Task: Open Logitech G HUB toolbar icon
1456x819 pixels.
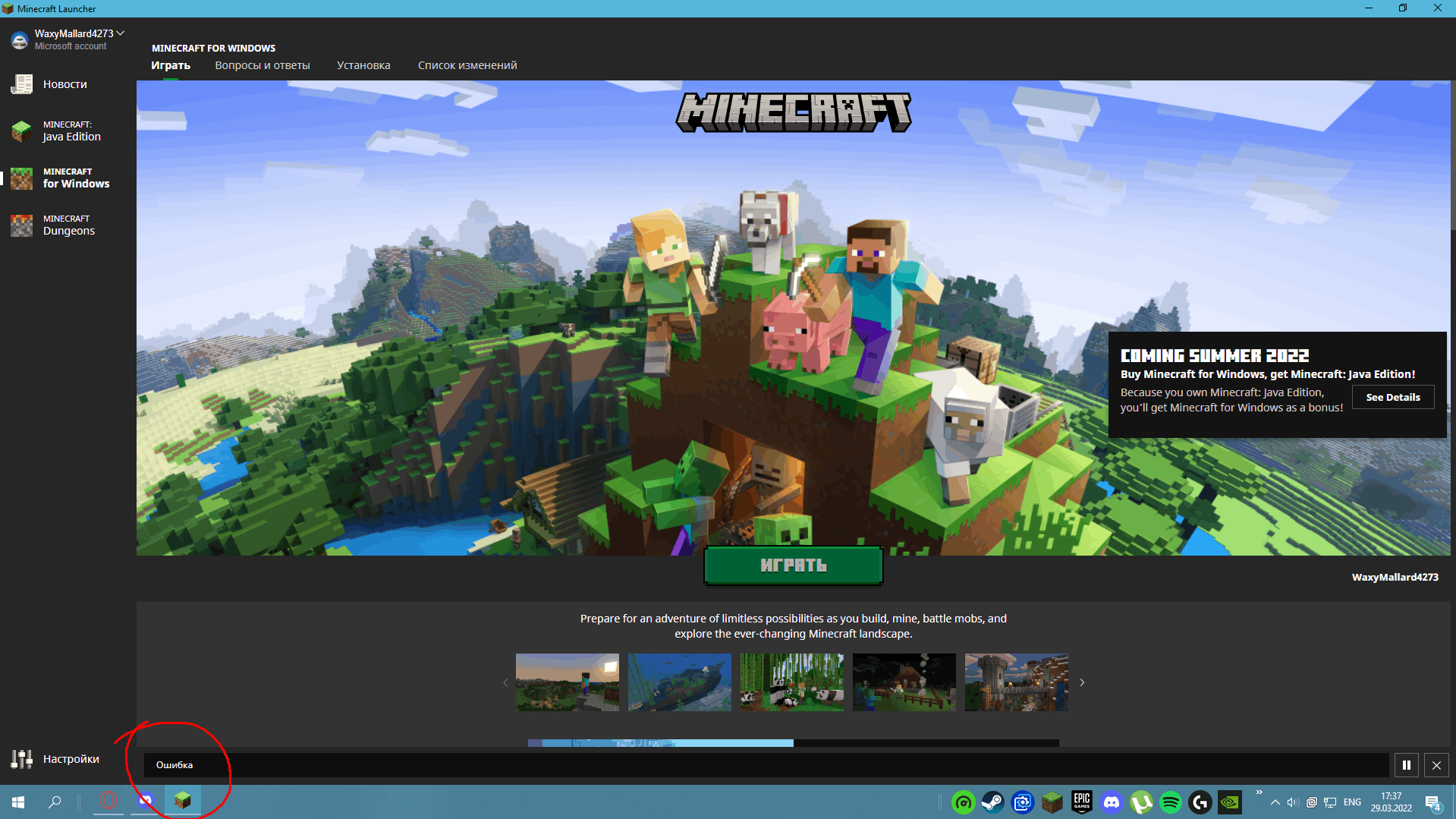Action: point(1200,802)
